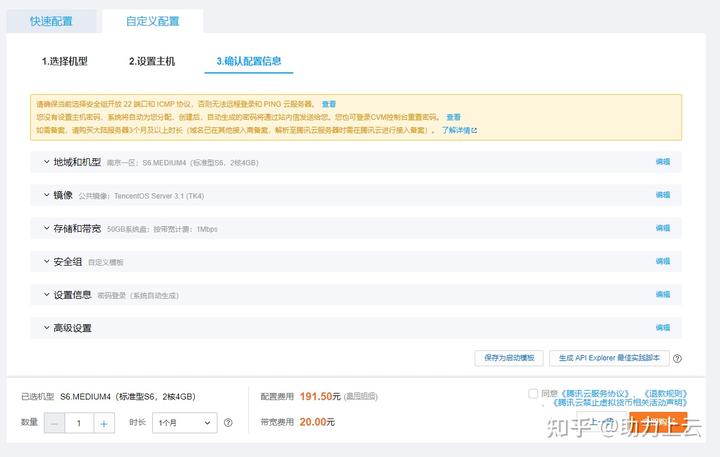The height and width of the screenshot is (457, 720).
Task: Edit the 存储和带宽 section
Action: click(x=663, y=228)
